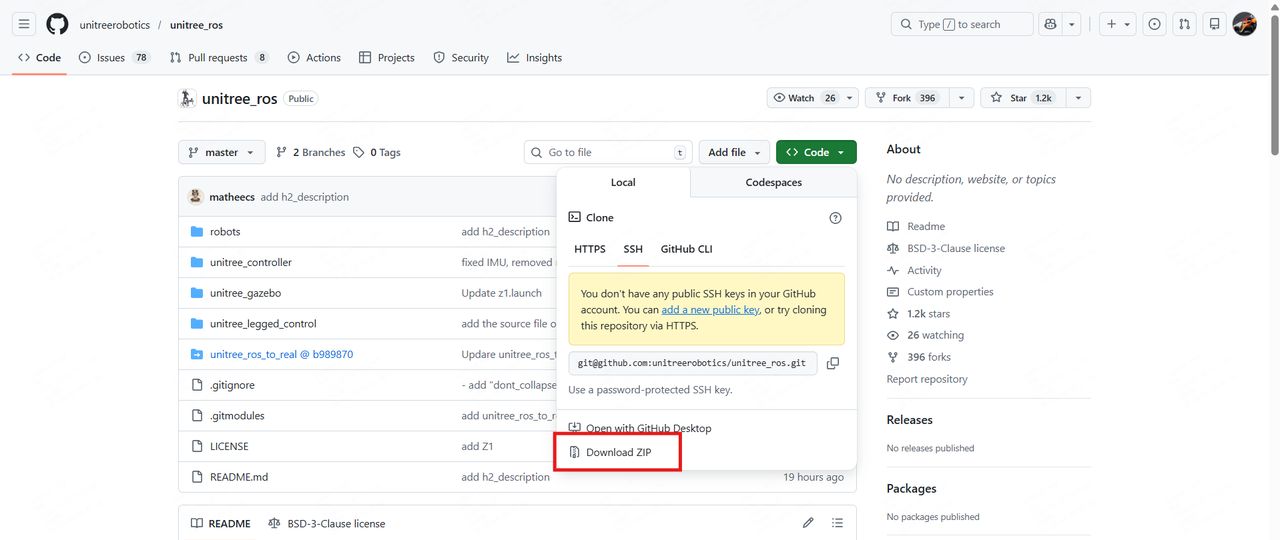This screenshot has width=1280, height=540.
Task: Open the Projects tab
Action: pos(386,58)
